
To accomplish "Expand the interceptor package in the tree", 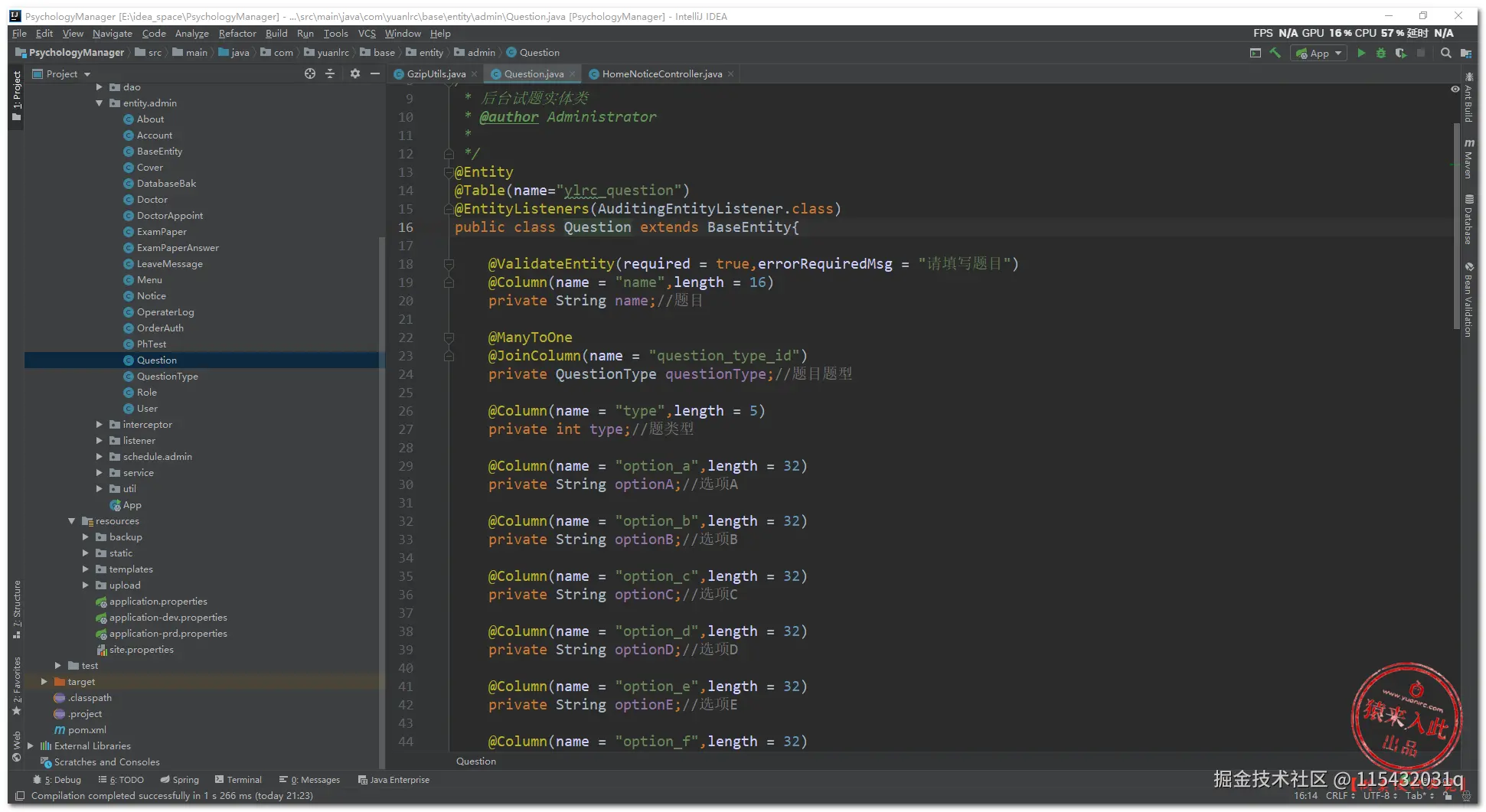I will tap(100, 425).
